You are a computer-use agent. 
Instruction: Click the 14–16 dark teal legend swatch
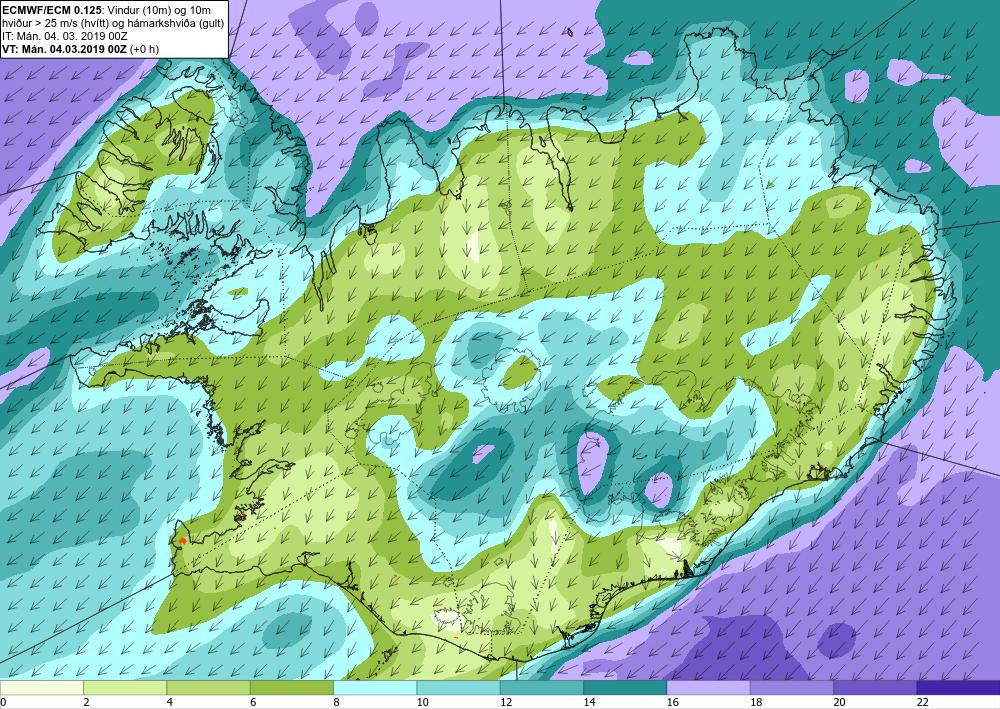point(625,687)
